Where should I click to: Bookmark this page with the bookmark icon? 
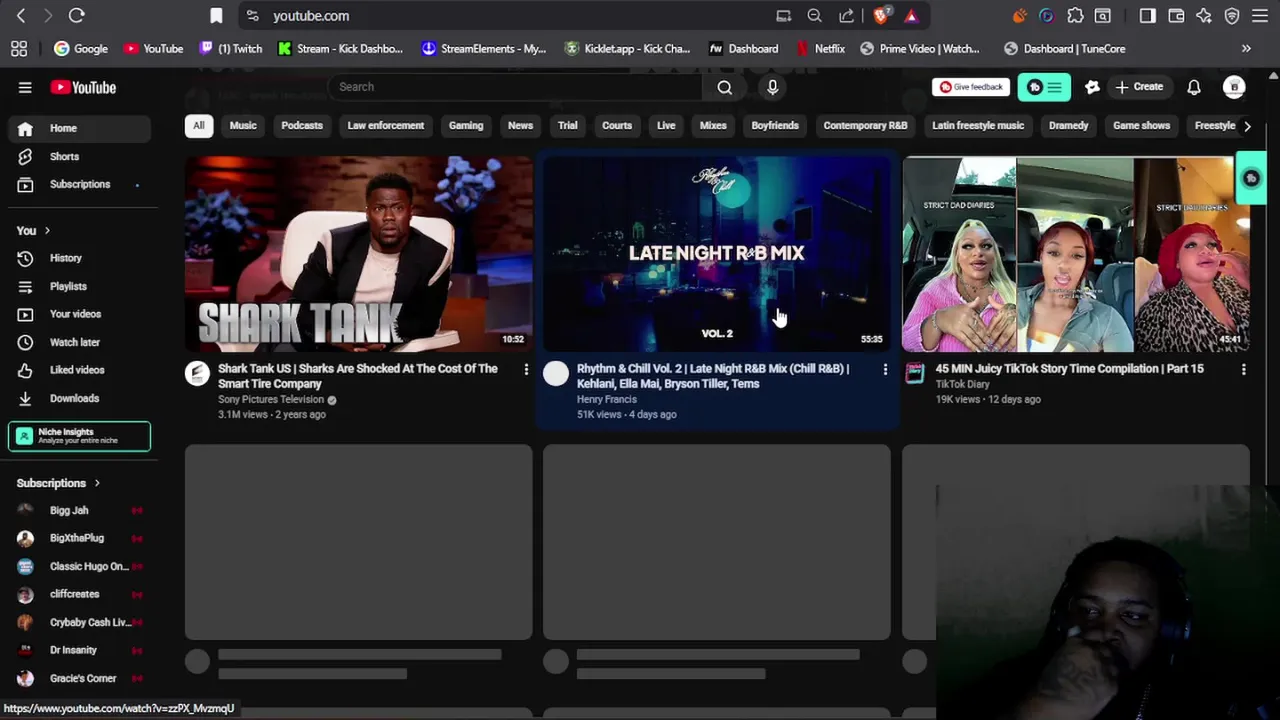(x=216, y=15)
